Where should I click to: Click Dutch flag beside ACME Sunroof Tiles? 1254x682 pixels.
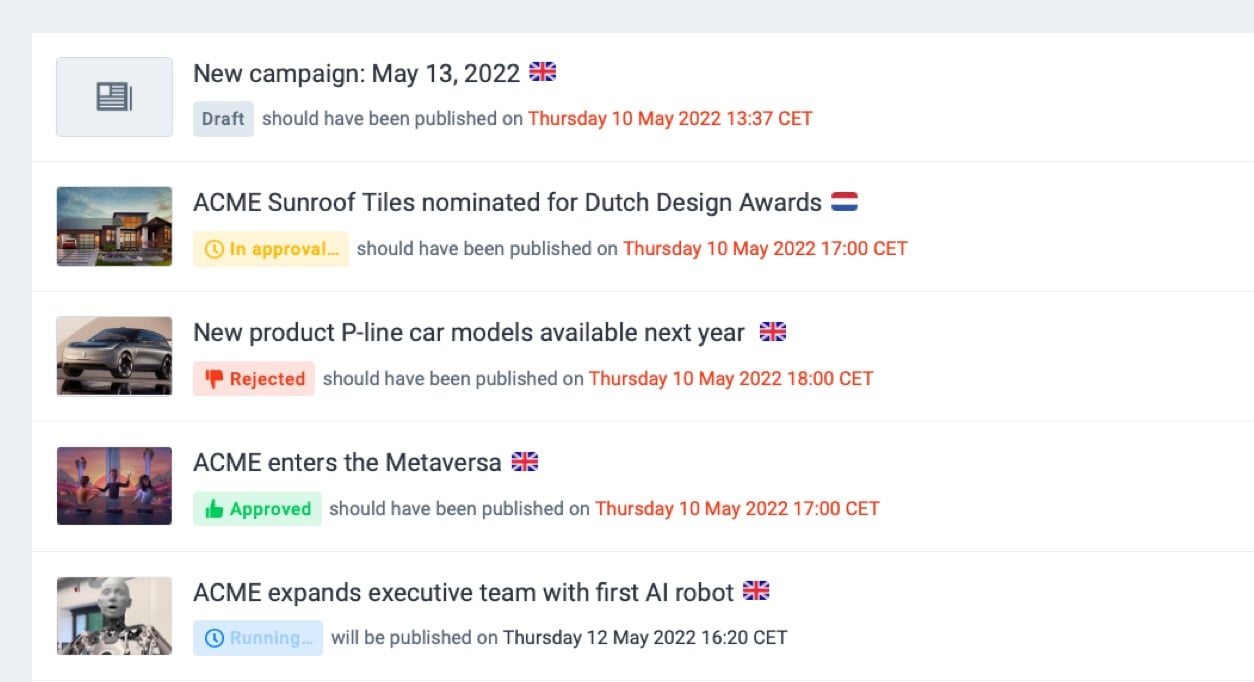coord(844,202)
